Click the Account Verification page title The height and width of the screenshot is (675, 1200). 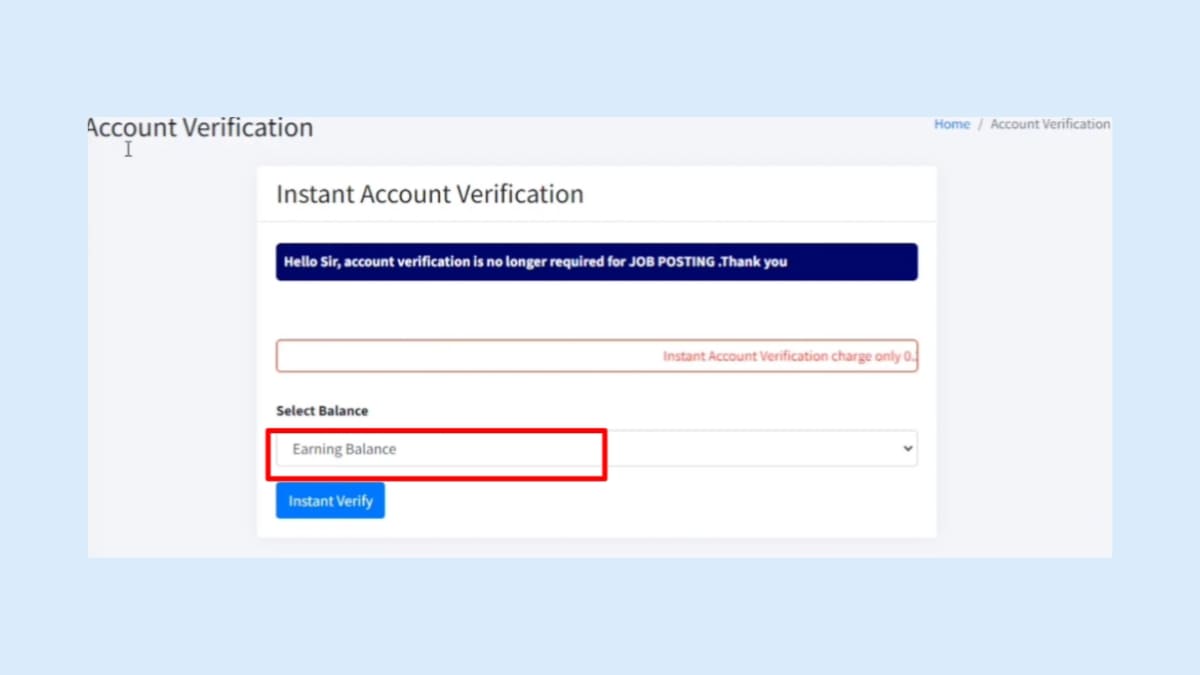click(200, 128)
